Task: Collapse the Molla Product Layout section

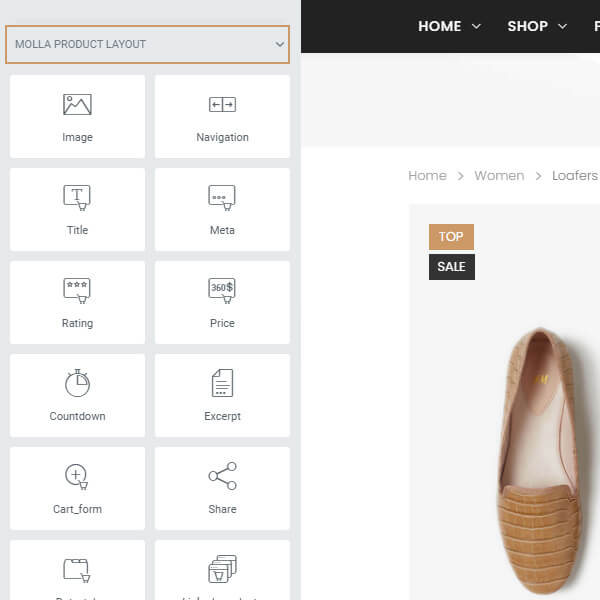Action: click(279, 45)
